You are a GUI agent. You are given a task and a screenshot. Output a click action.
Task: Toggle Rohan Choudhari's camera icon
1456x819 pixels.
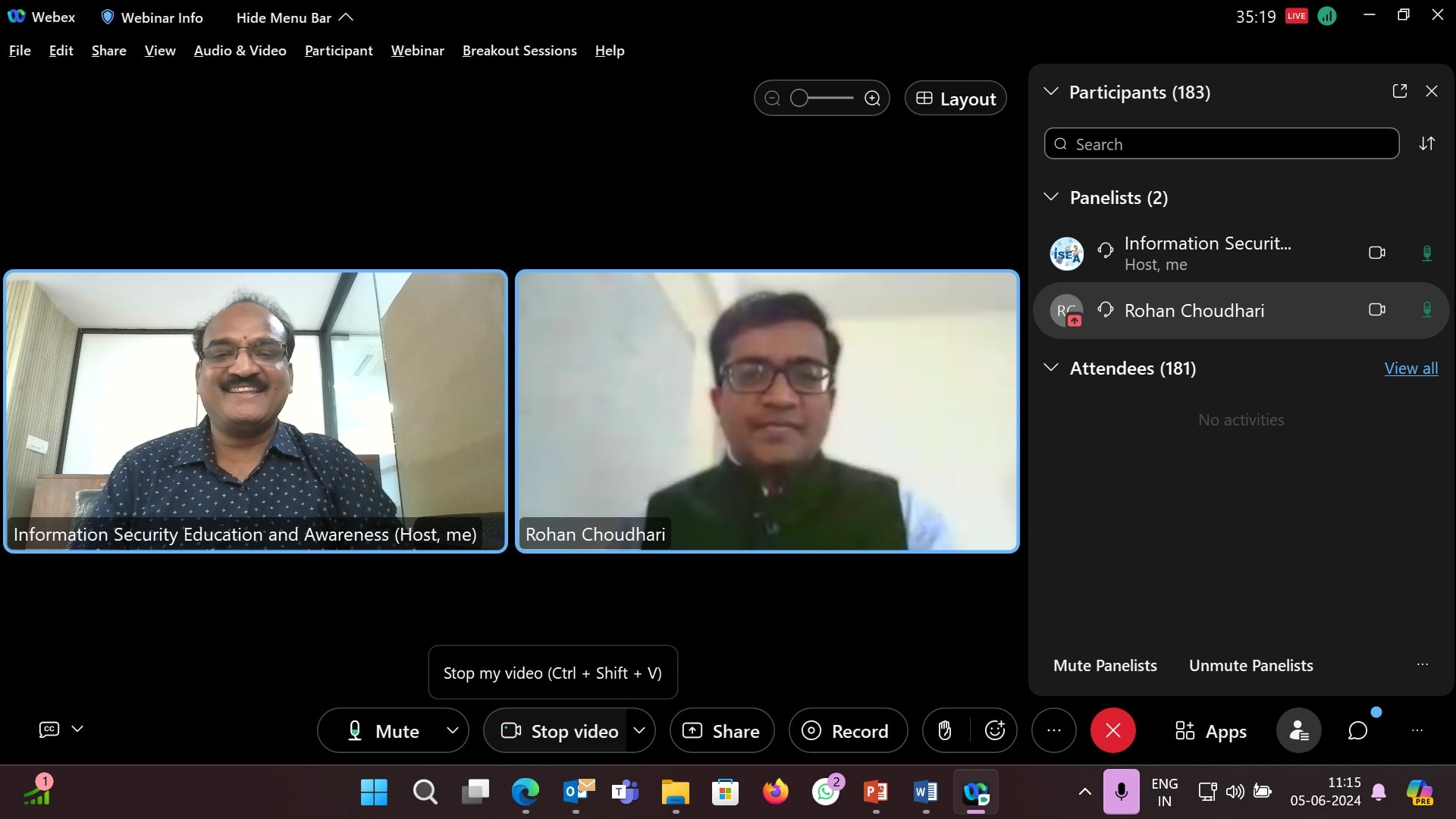tap(1376, 310)
